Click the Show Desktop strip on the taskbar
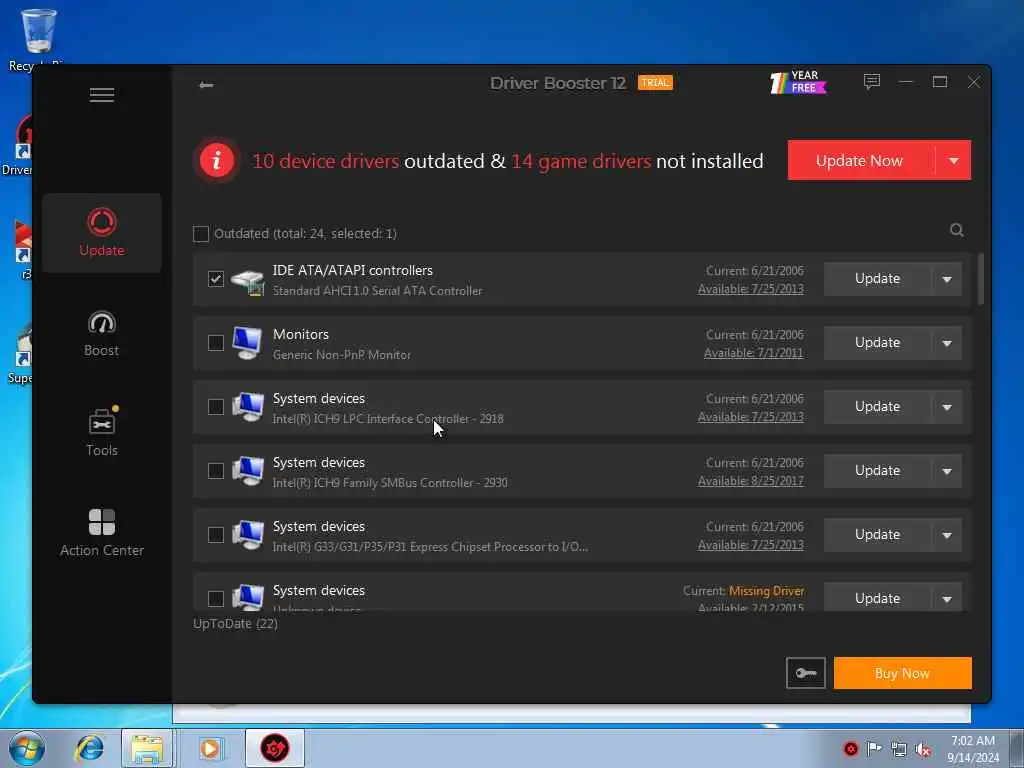Image resolution: width=1024 pixels, height=768 pixels. point(1017,748)
